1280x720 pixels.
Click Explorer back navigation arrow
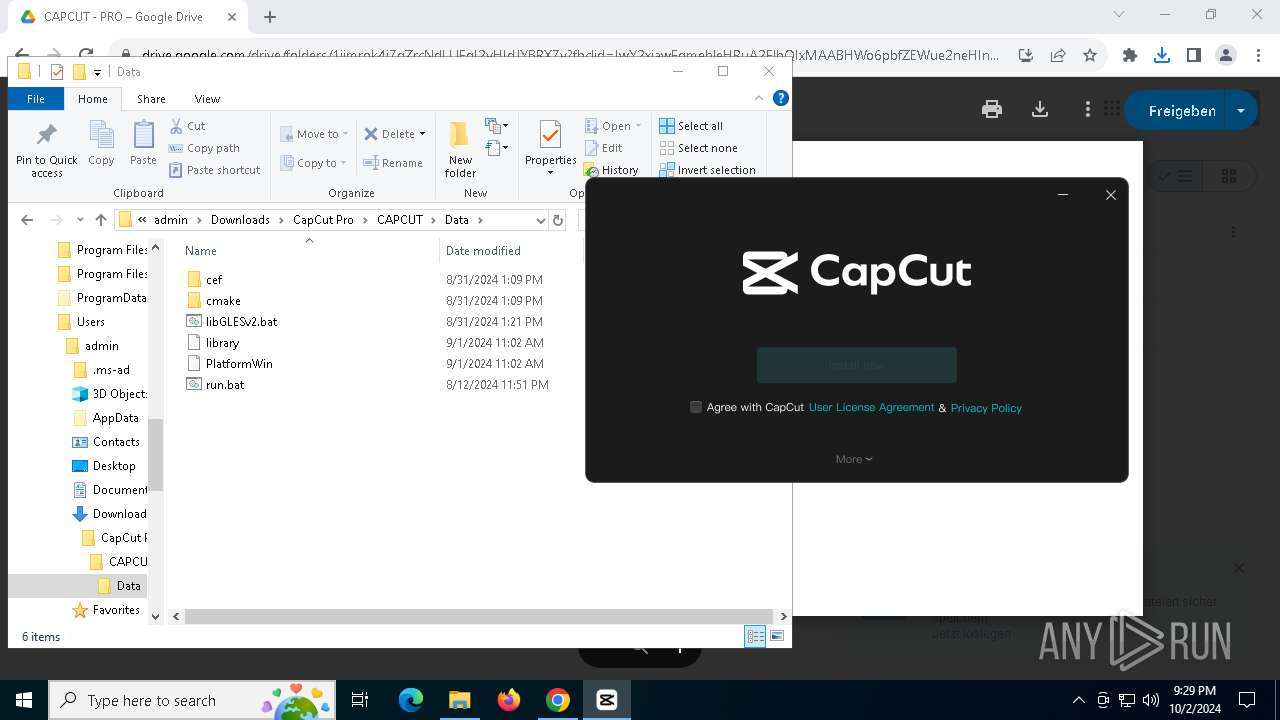(x=27, y=220)
